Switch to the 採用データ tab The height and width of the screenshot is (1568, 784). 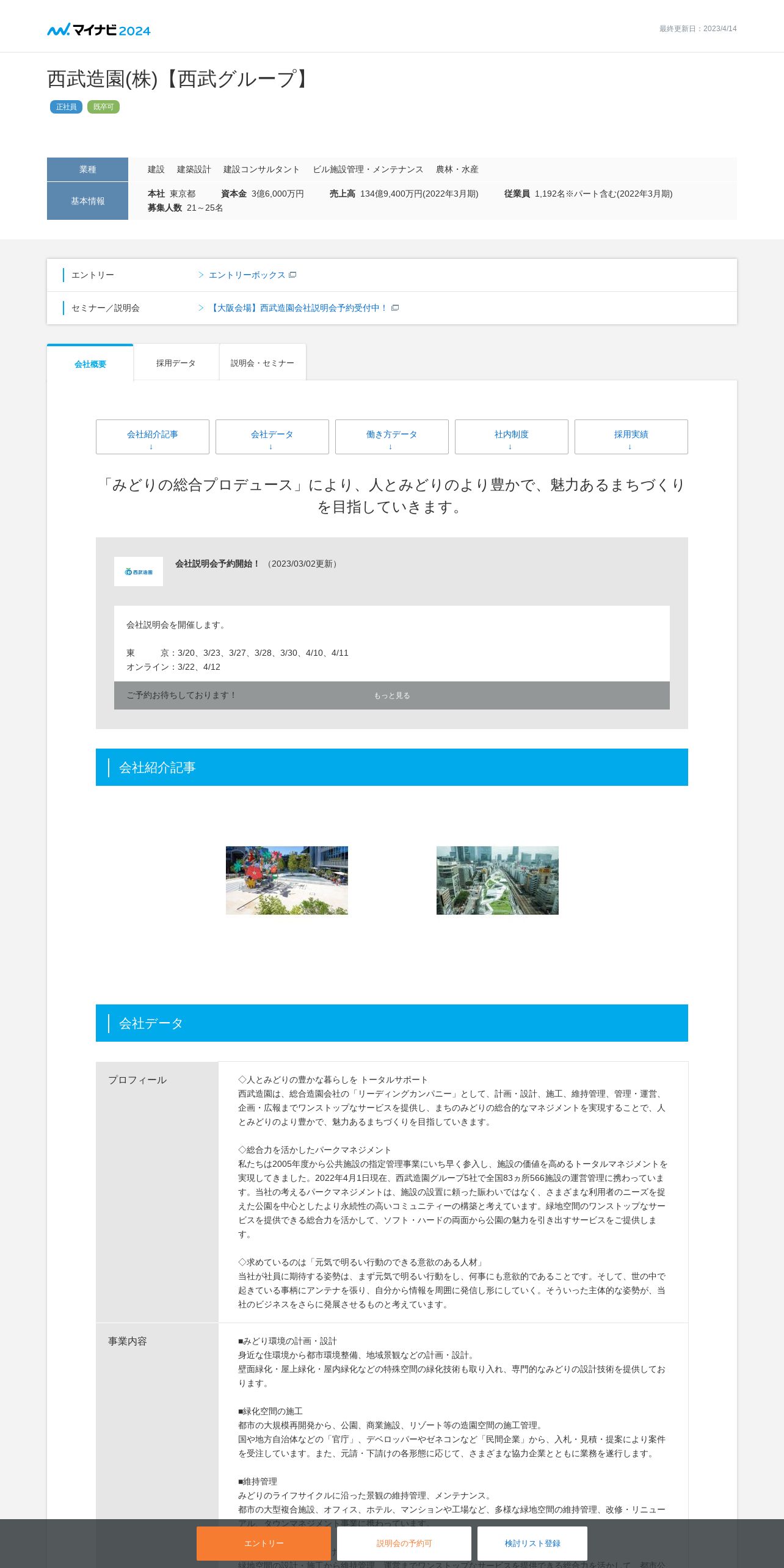(x=176, y=363)
